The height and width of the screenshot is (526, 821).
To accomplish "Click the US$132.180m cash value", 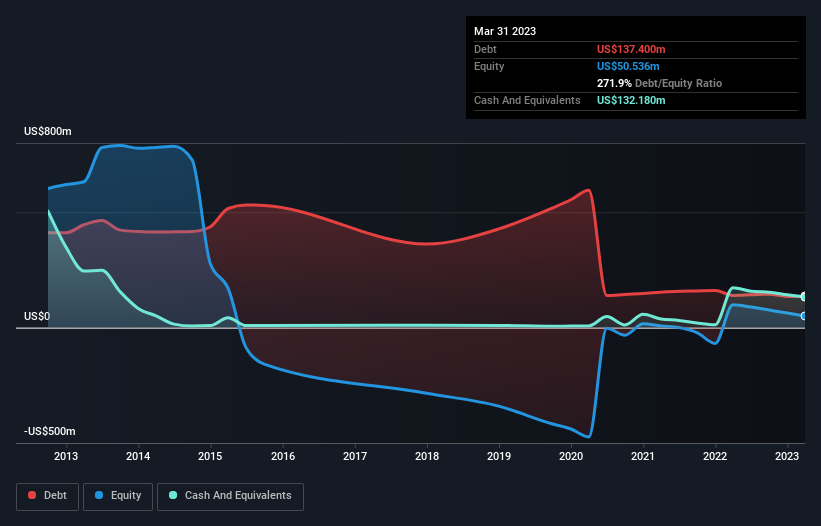I will [631, 100].
